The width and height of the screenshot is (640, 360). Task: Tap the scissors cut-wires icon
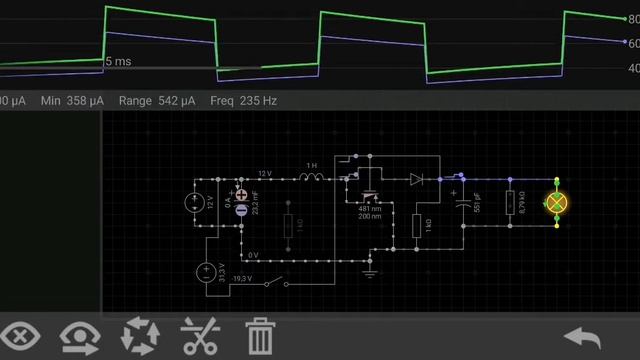(200, 336)
